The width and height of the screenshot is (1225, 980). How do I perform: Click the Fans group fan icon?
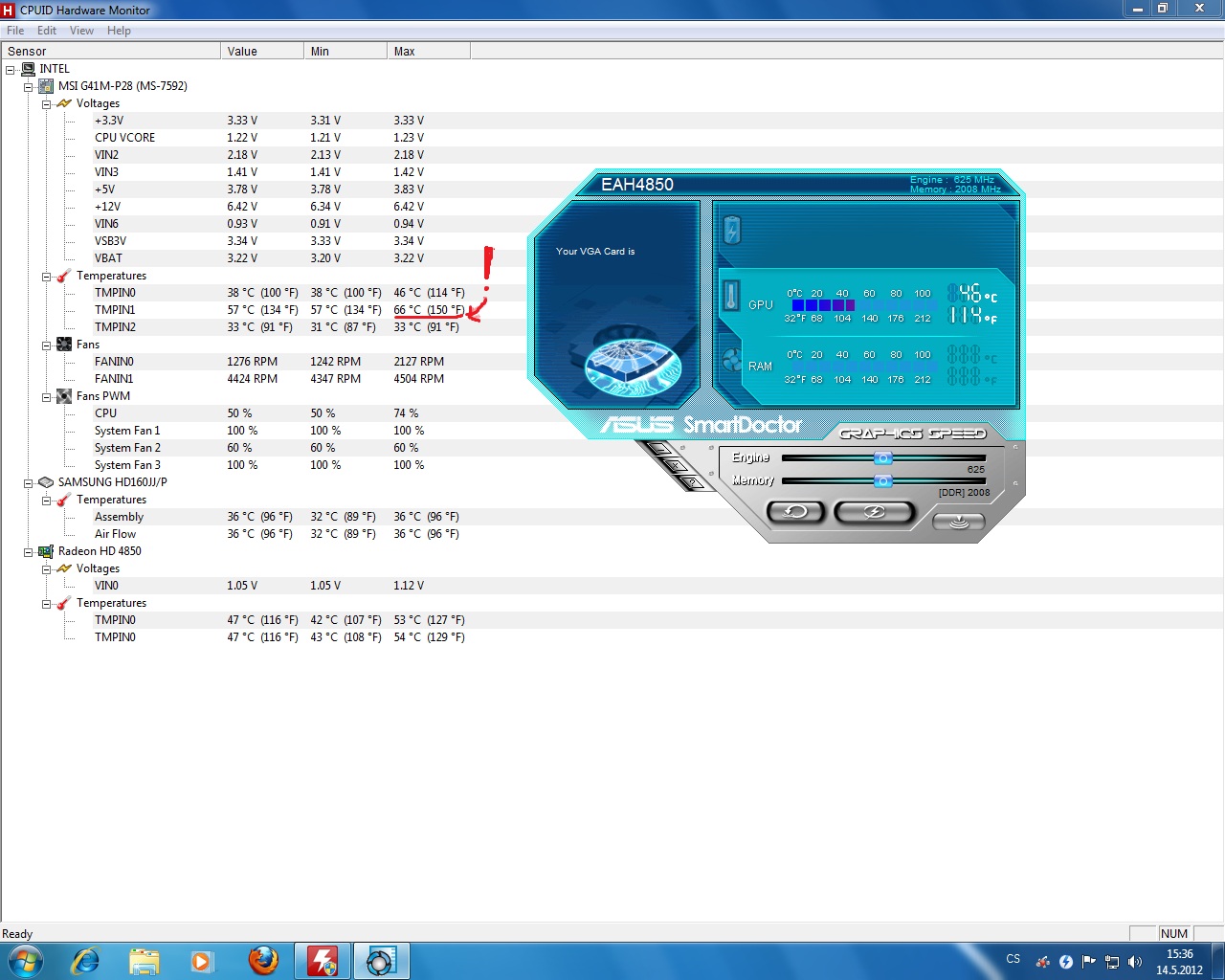[x=64, y=345]
